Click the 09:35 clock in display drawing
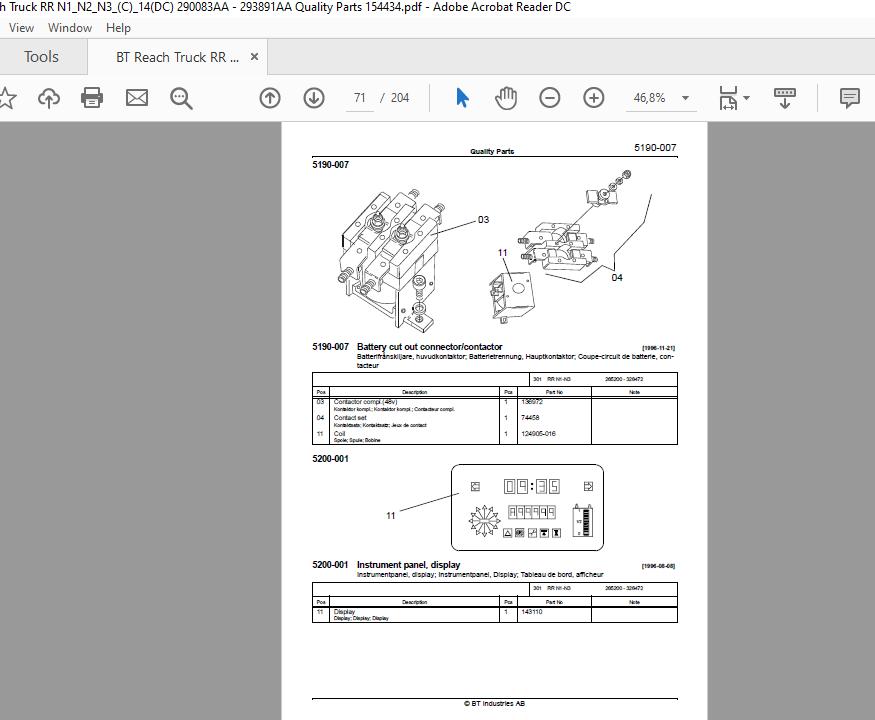Screen dimensions: 875x720 click(531, 487)
